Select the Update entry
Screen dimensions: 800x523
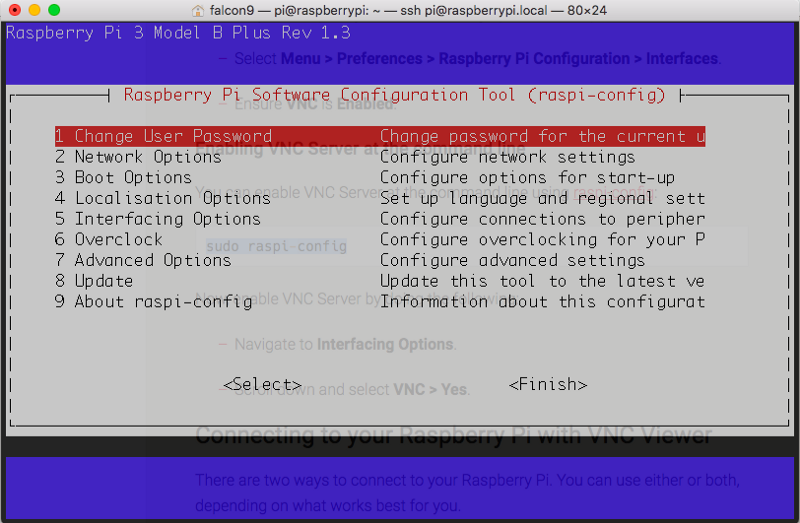coord(94,281)
